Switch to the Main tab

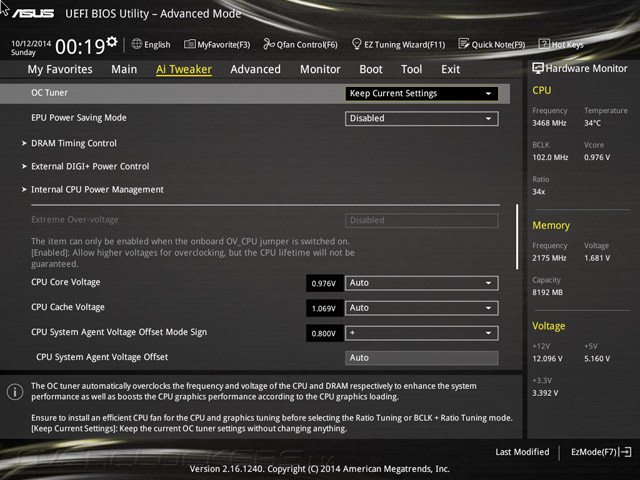[x=124, y=69]
